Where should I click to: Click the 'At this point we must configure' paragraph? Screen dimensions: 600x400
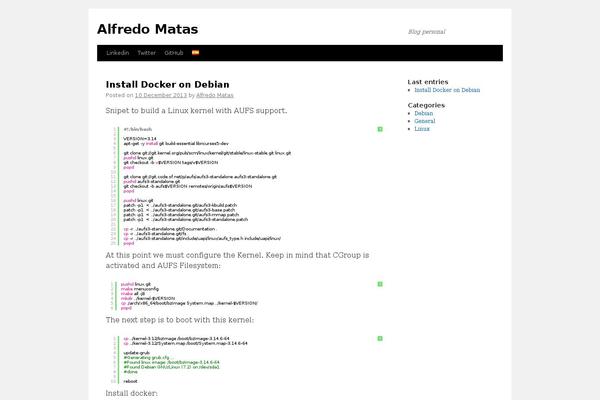coord(237,260)
